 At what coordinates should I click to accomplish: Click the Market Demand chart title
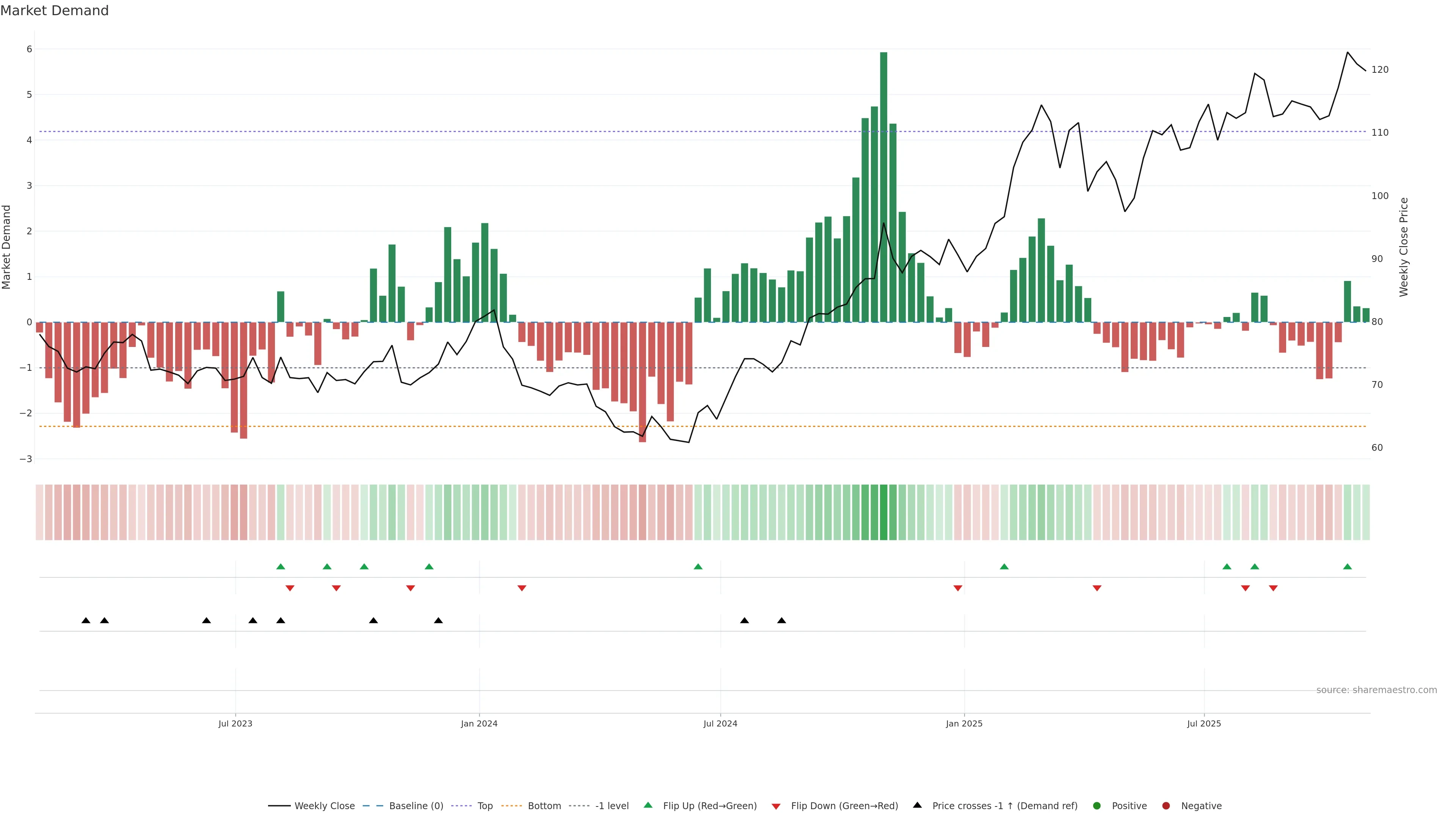coord(54,11)
